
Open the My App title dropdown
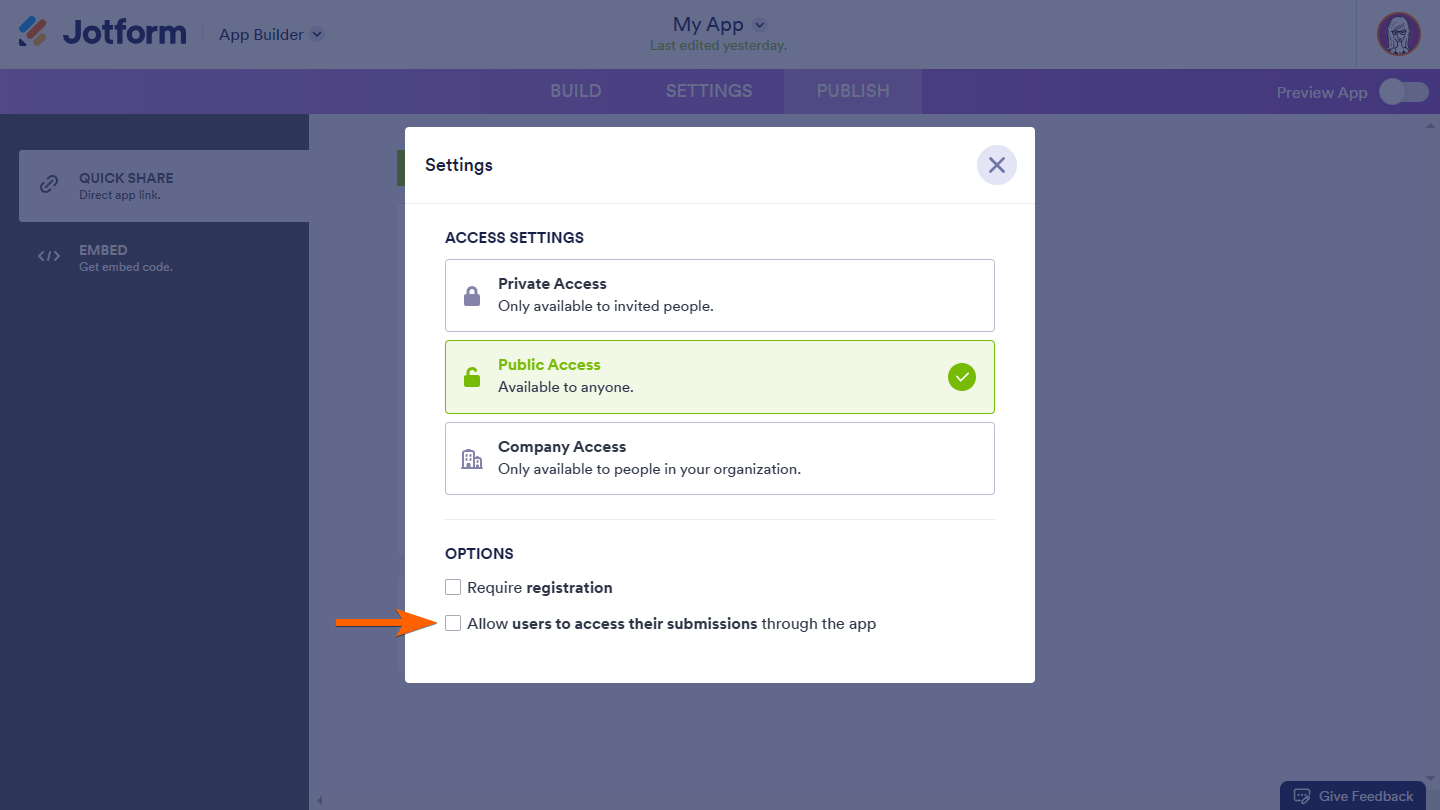tap(759, 24)
